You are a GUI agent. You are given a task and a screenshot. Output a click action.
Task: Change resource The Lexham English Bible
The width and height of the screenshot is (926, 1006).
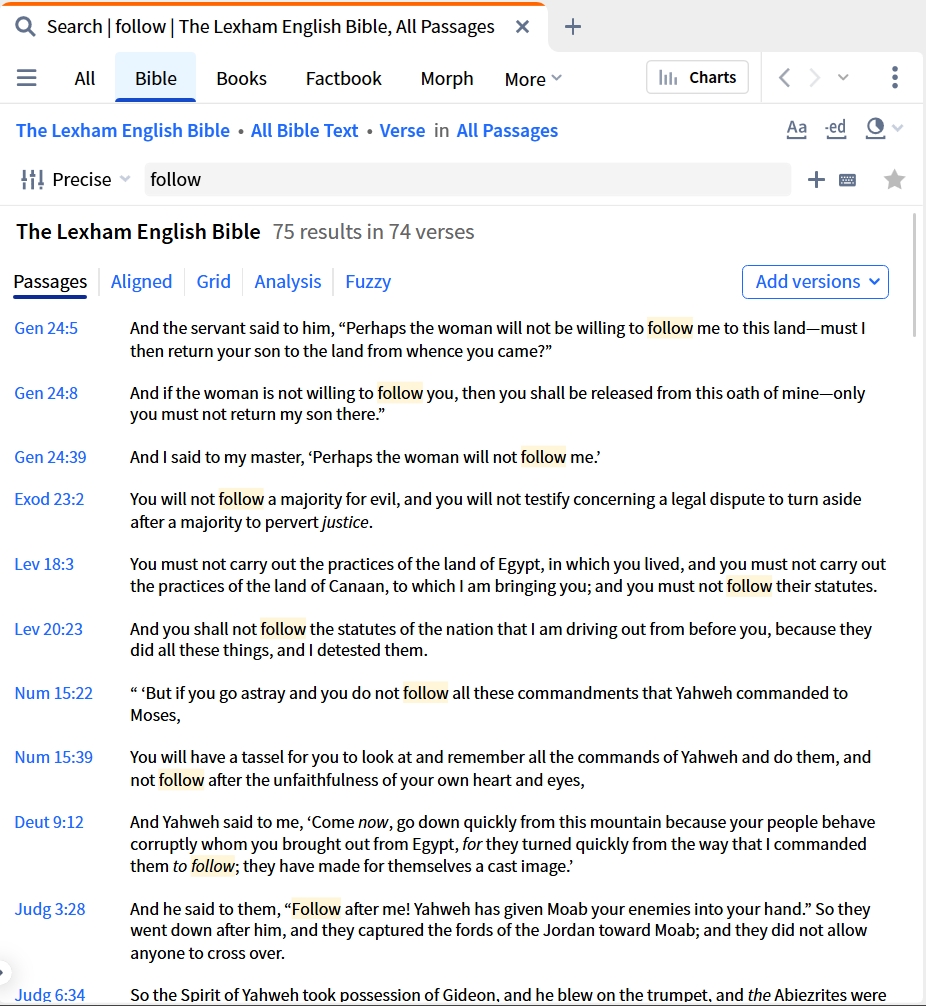123,130
